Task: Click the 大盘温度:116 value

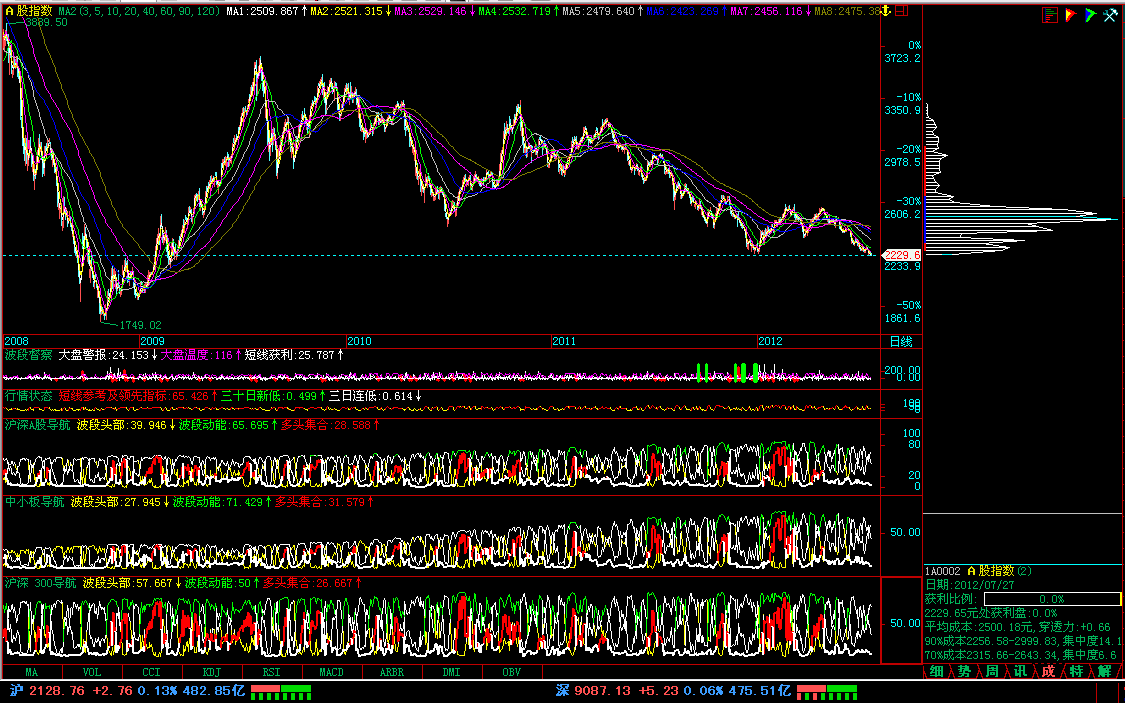Action: click(197, 354)
